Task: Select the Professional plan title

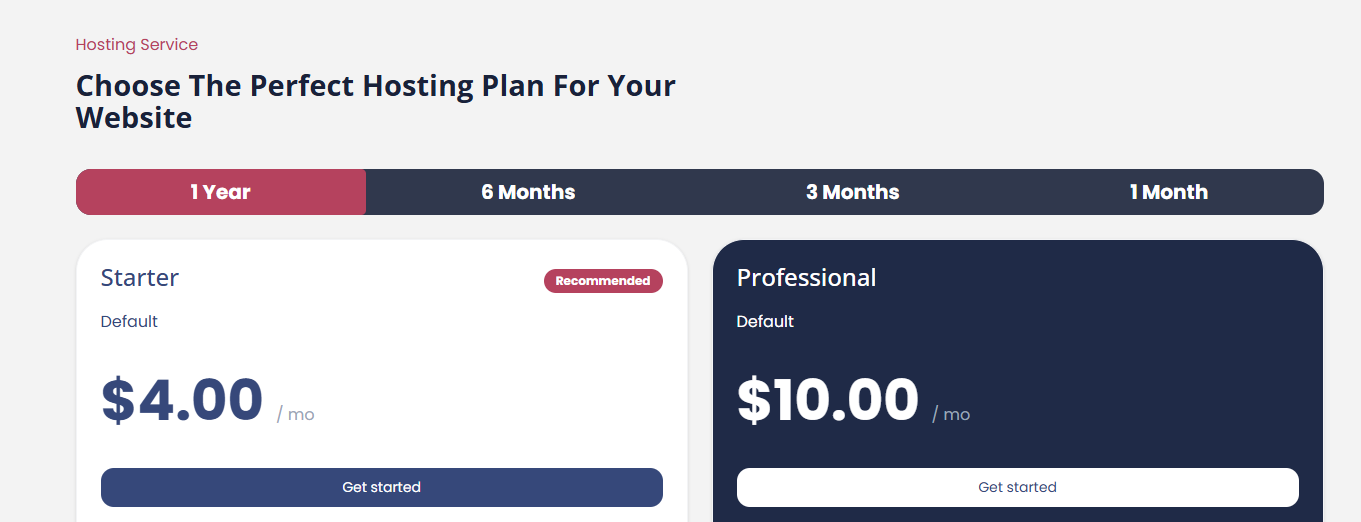Action: (x=806, y=278)
